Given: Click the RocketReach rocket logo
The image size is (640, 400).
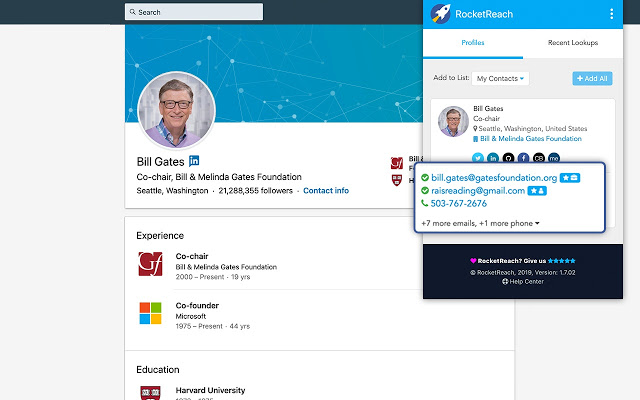Looking at the screenshot, I should pos(440,14).
